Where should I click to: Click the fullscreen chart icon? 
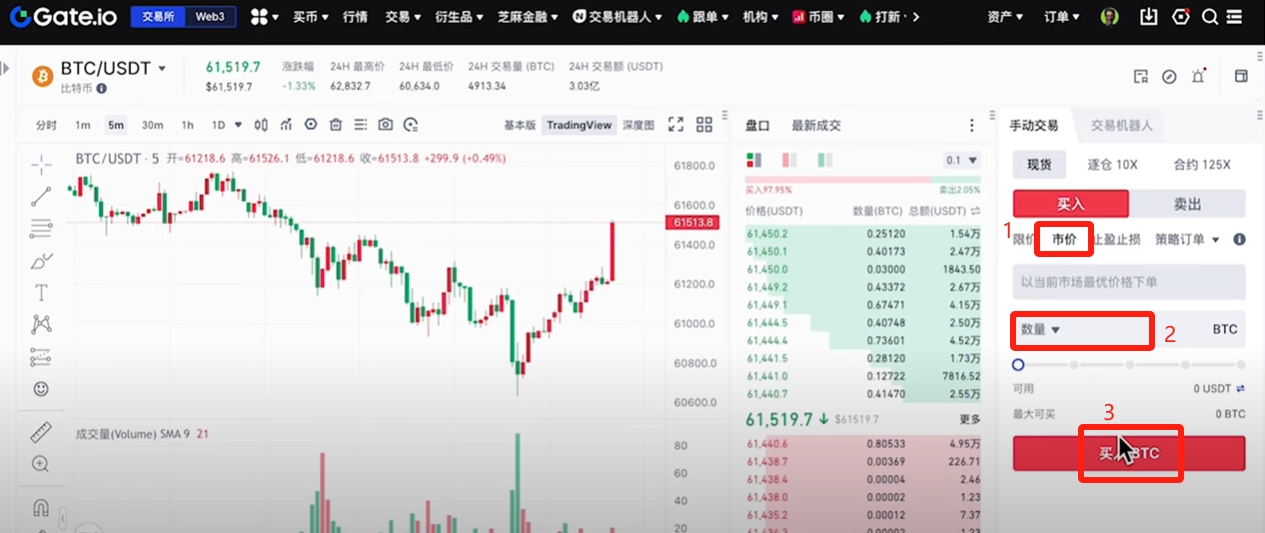pyautogui.click(x=676, y=125)
